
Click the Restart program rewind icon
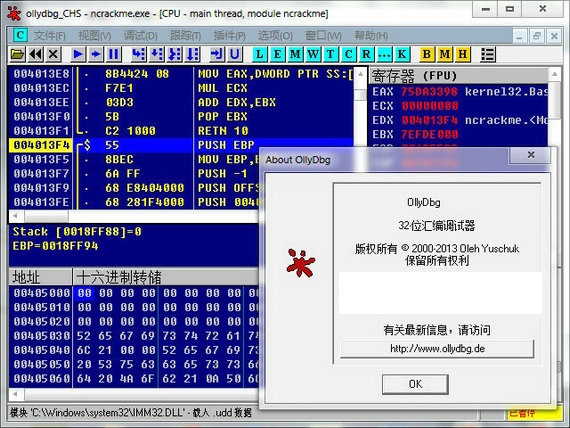(35, 55)
